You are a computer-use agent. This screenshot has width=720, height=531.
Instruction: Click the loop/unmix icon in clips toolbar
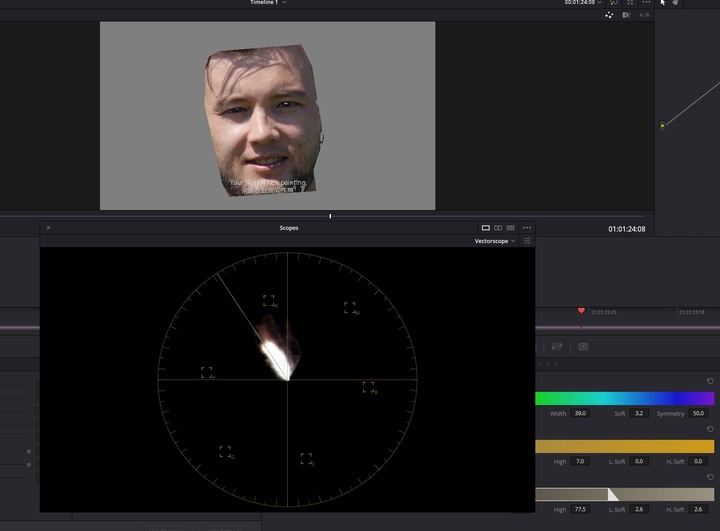coord(557,347)
